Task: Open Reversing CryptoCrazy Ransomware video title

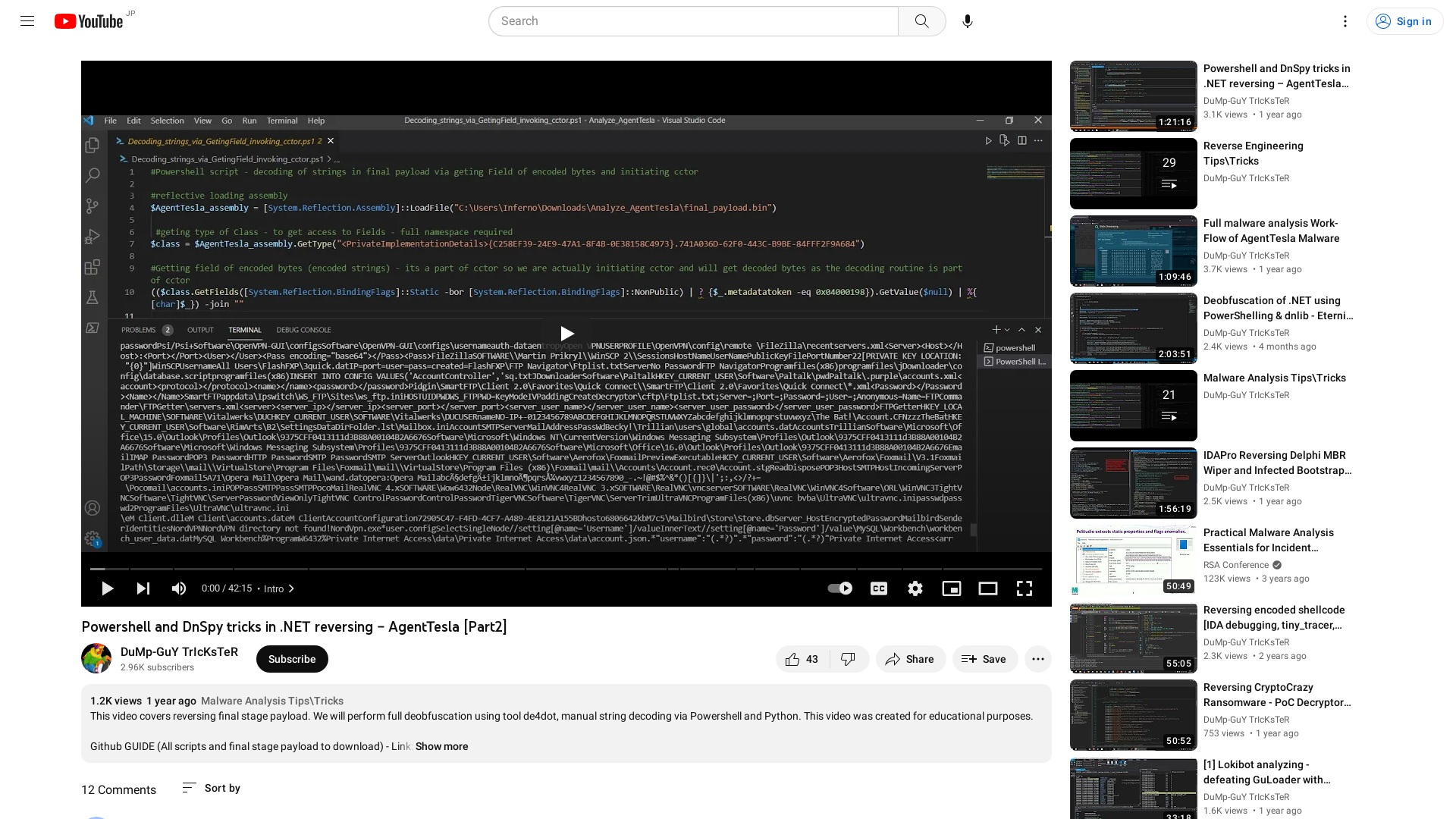Action: pyautogui.click(x=1277, y=695)
